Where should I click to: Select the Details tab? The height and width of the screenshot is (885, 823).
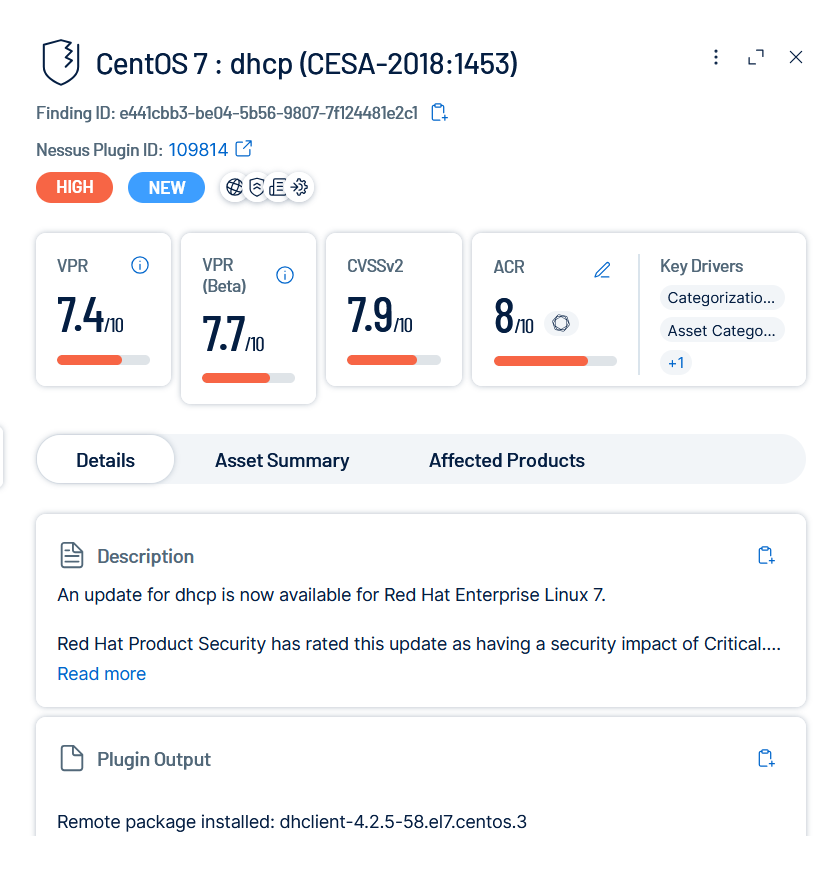pos(106,460)
